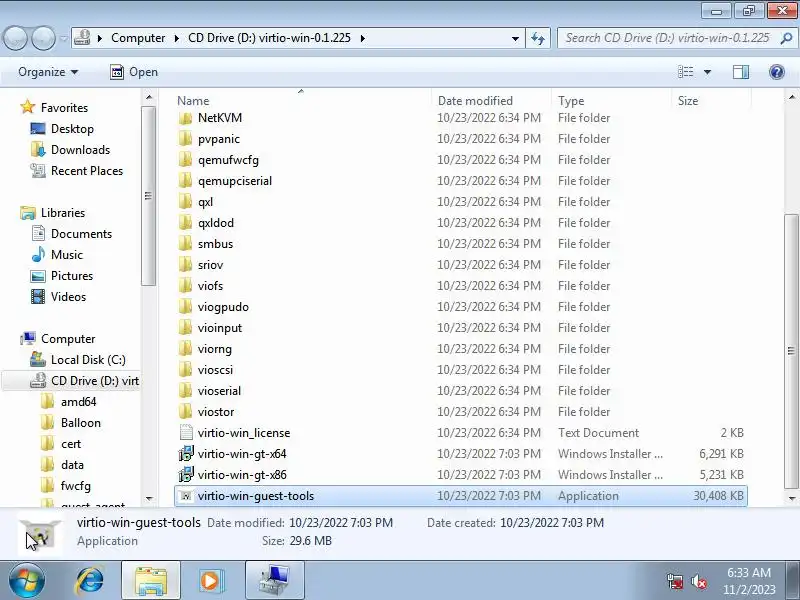Click the recent pages dropdown arrow

point(63,38)
